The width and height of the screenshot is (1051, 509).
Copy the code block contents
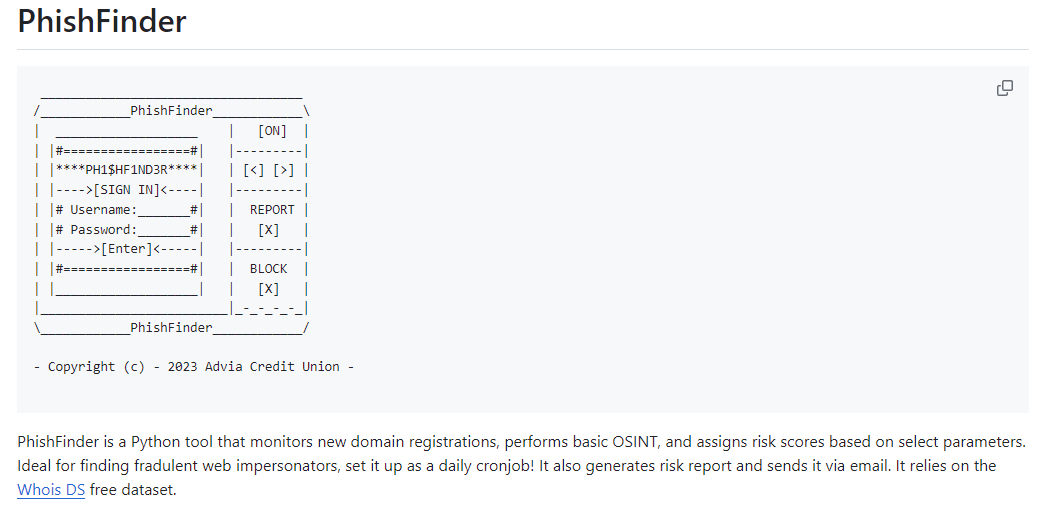1004,88
